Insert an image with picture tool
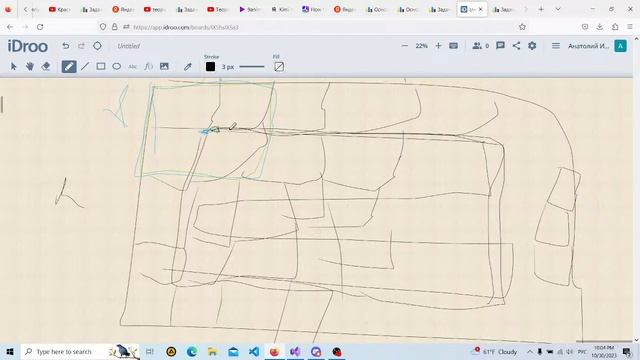Image resolution: width=640 pixels, height=360 pixels. (x=164, y=66)
